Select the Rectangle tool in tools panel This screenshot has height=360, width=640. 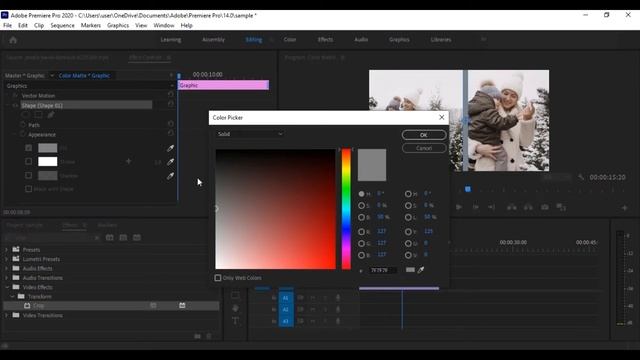click(x=236, y=295)
